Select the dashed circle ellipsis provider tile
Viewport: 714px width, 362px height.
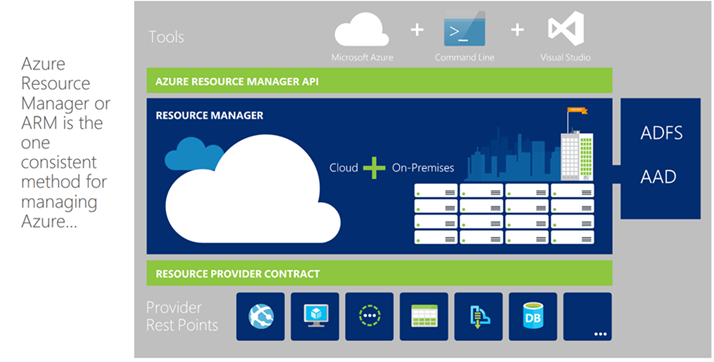[x=369, y=316]
